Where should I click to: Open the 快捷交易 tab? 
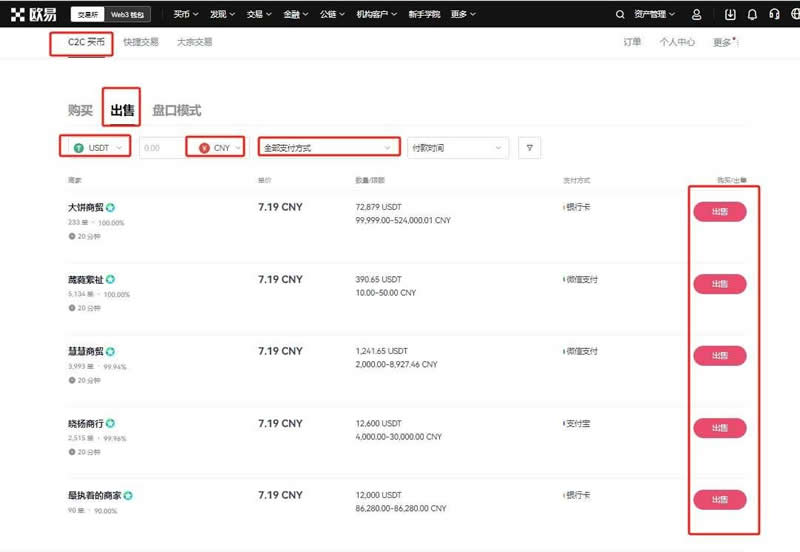click(x=140, y=42)
